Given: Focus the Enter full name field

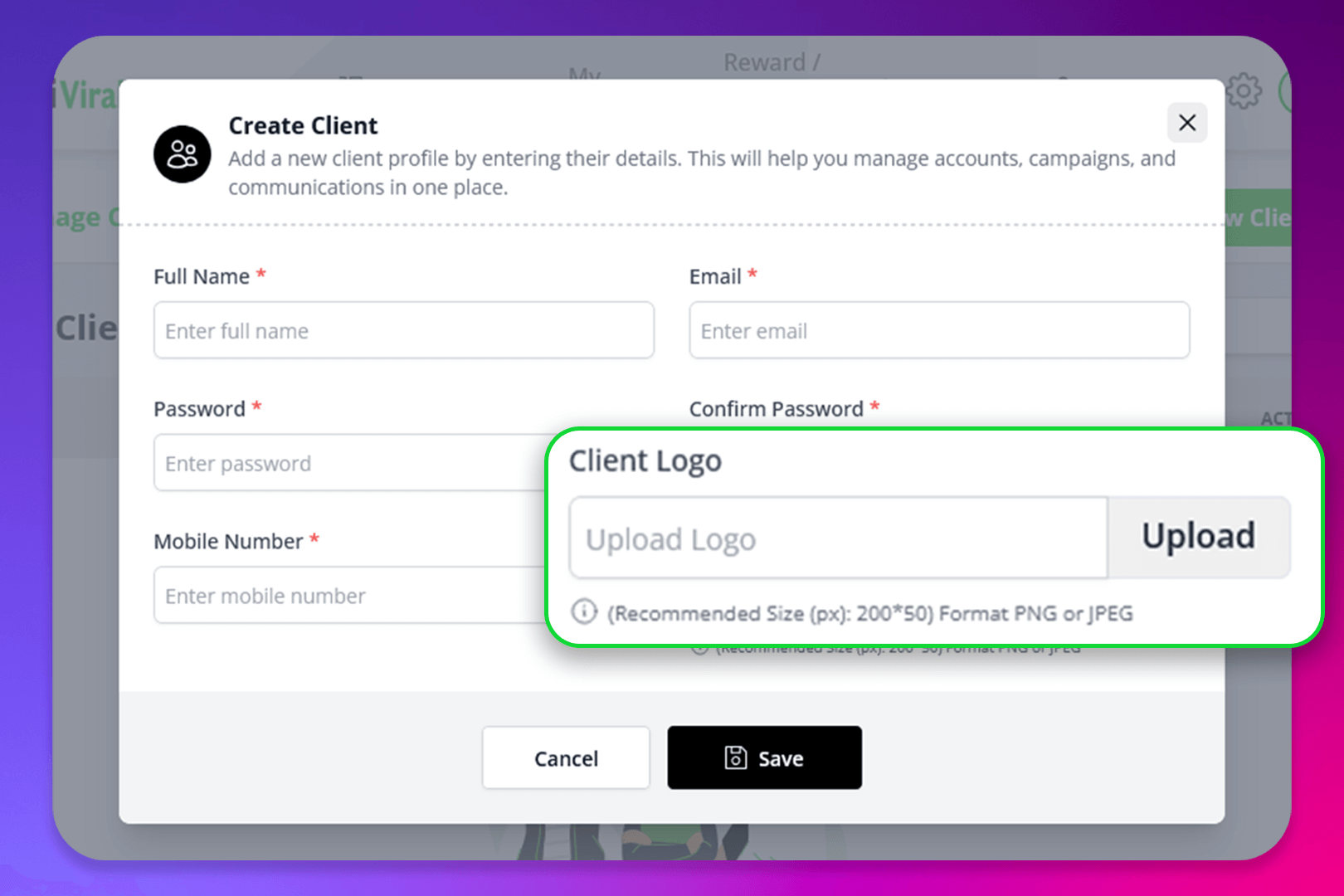Looking at the screenshot, I should point(403,330).
